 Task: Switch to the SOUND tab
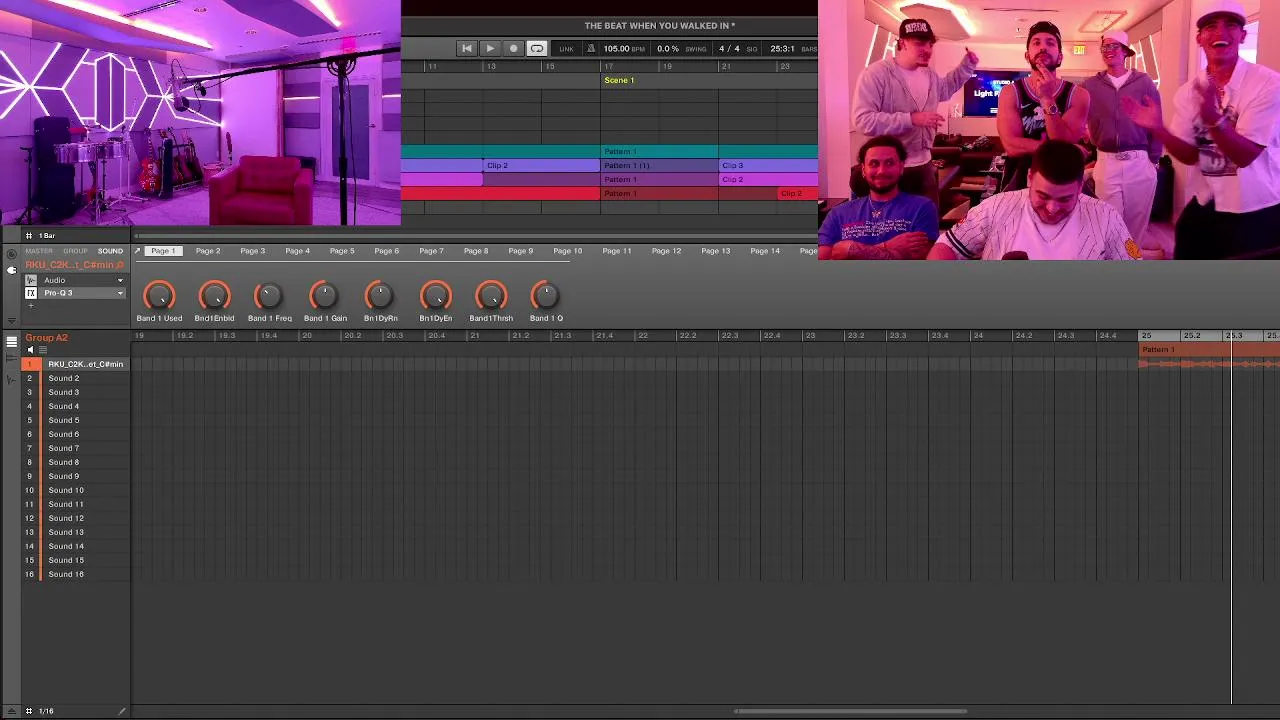(x=110, y=251)
